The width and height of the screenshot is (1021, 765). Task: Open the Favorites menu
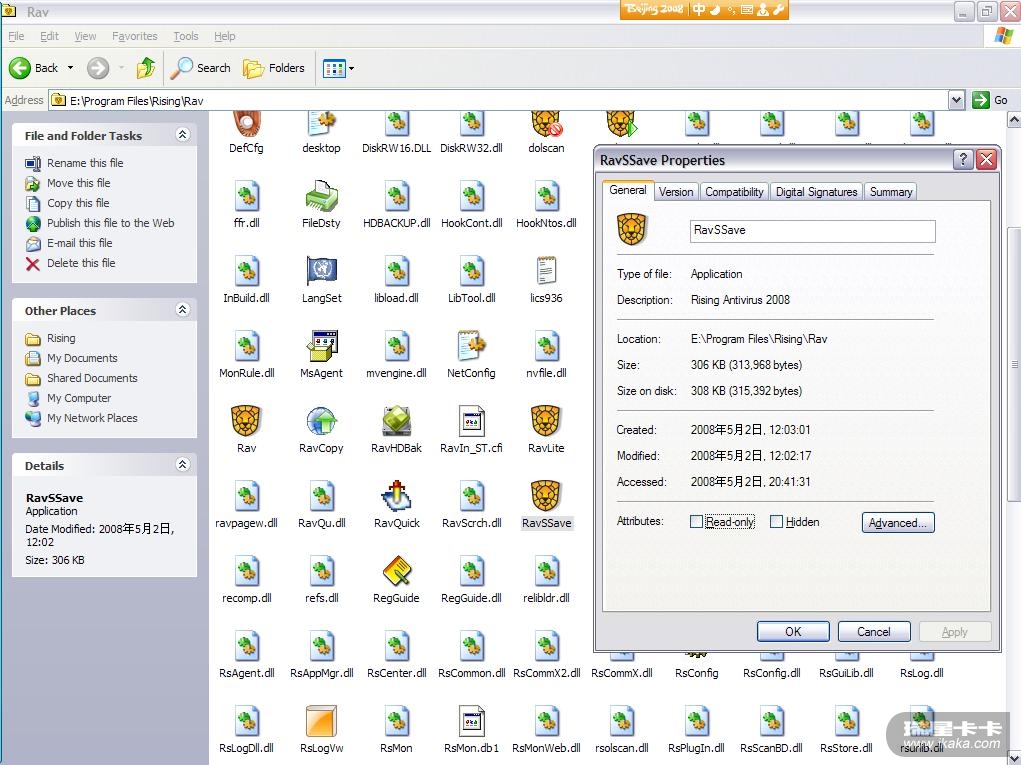(134, 36)
